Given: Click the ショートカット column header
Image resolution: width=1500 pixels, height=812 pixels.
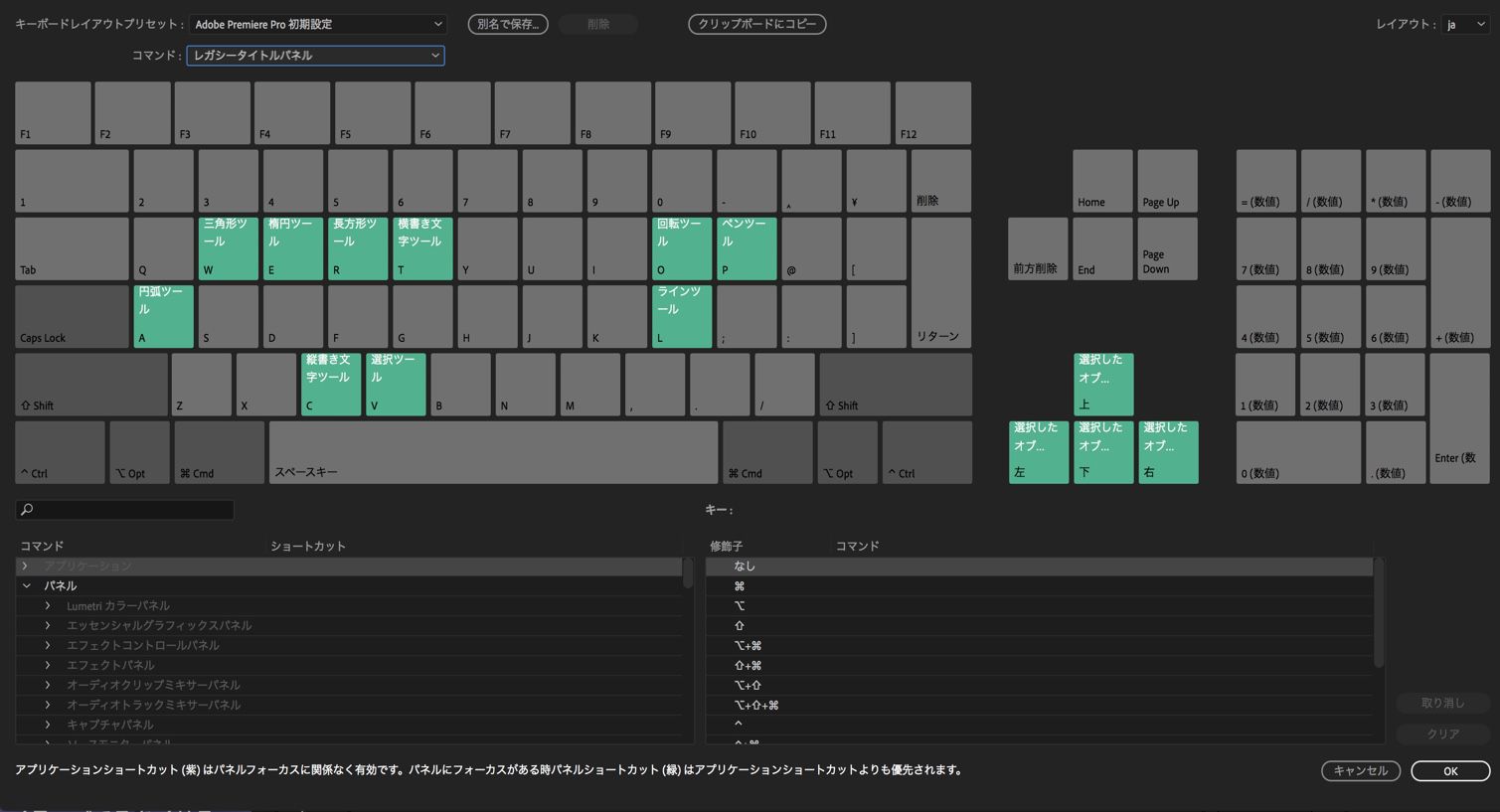Looking at the screenshot, I should pyautogui.click(x=308, y=546).
